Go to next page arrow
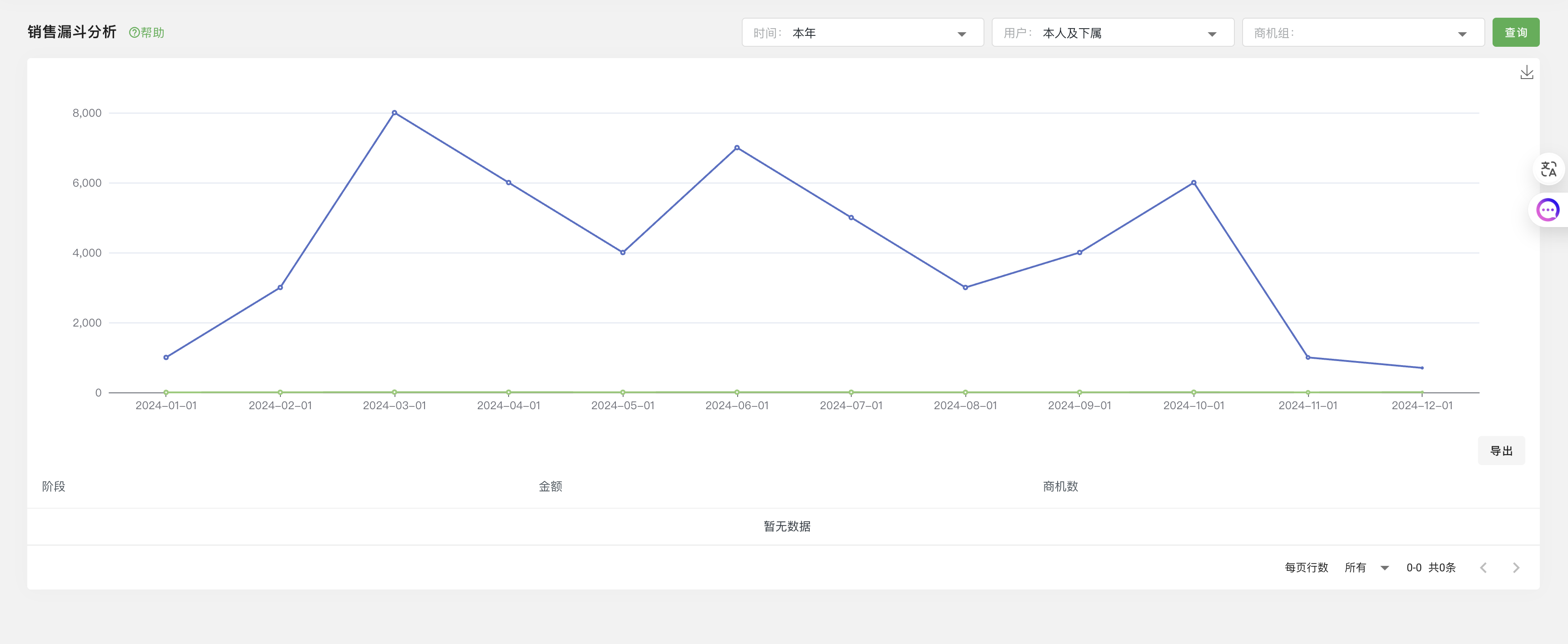 coord(1516,567)
